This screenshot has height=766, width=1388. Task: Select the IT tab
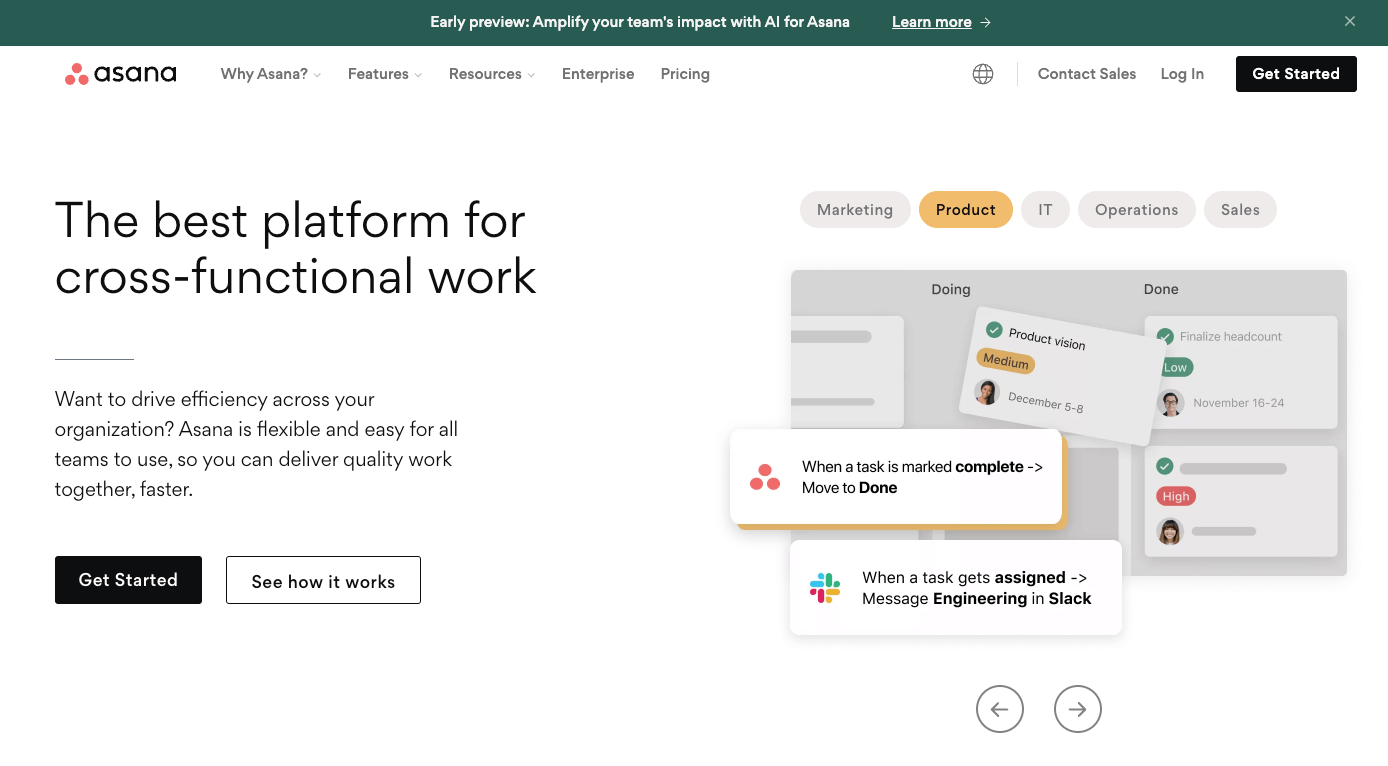click(1045, 210)
